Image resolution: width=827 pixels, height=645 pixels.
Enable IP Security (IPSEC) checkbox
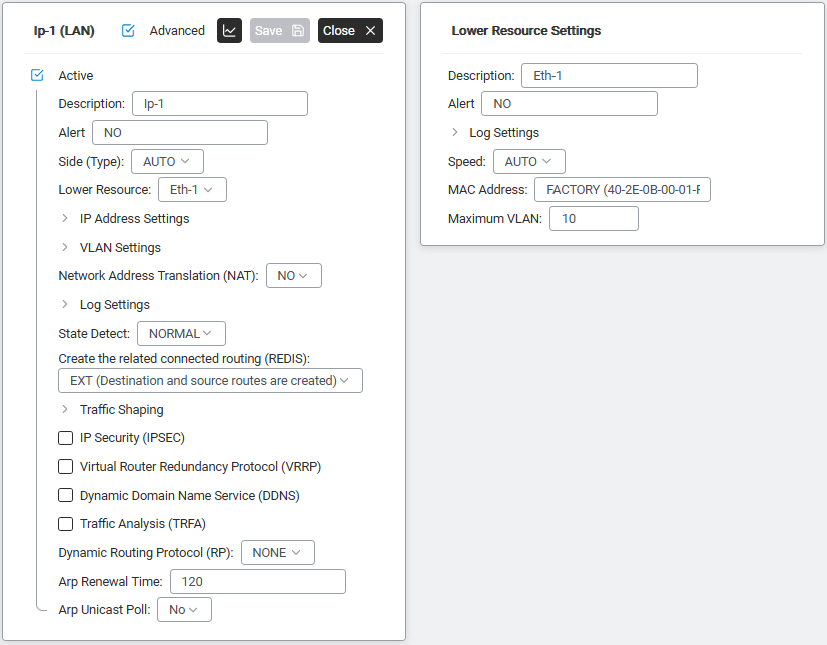(66, 438)
